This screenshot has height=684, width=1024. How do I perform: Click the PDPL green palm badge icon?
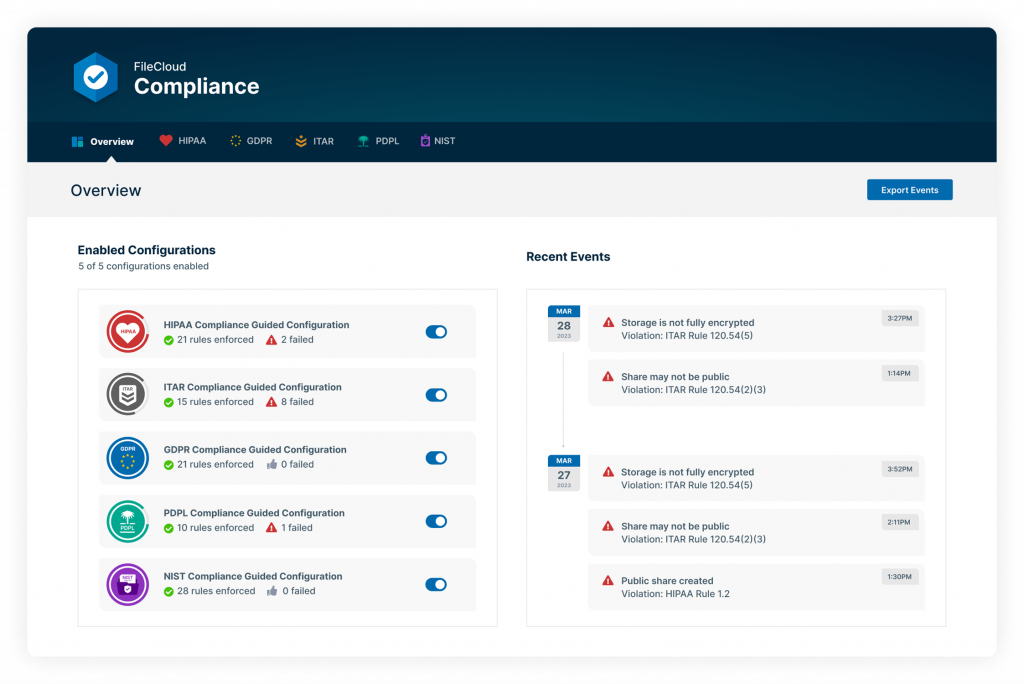[128, 521]
